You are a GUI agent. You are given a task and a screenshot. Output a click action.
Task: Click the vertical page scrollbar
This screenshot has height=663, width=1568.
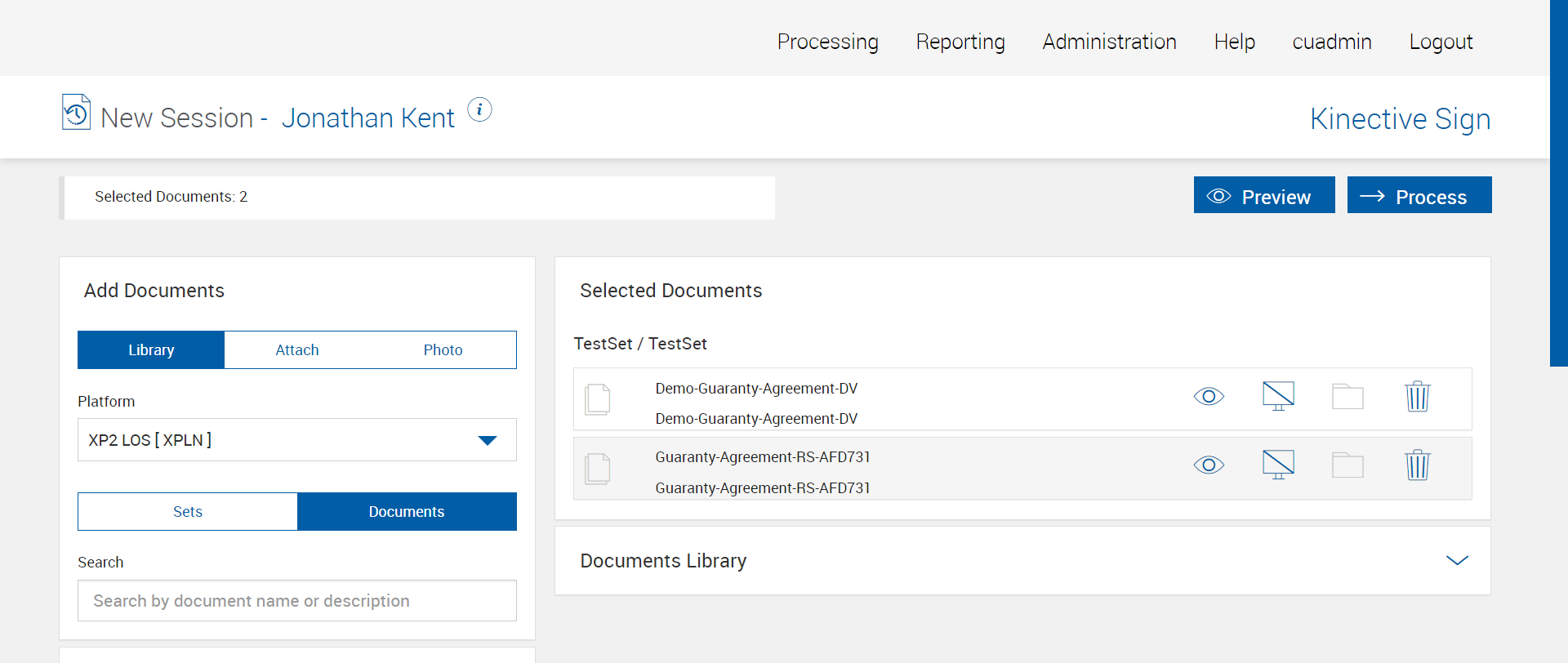click(1558, 184)
